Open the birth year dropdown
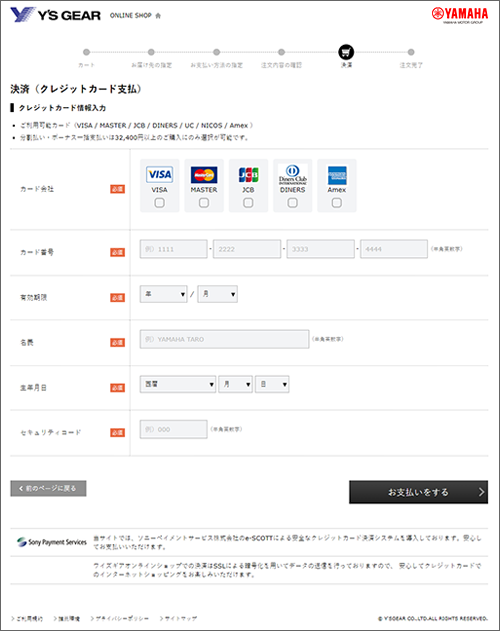Image resolution: width=500 pixels, height=631 pixels. click(178, 384)
